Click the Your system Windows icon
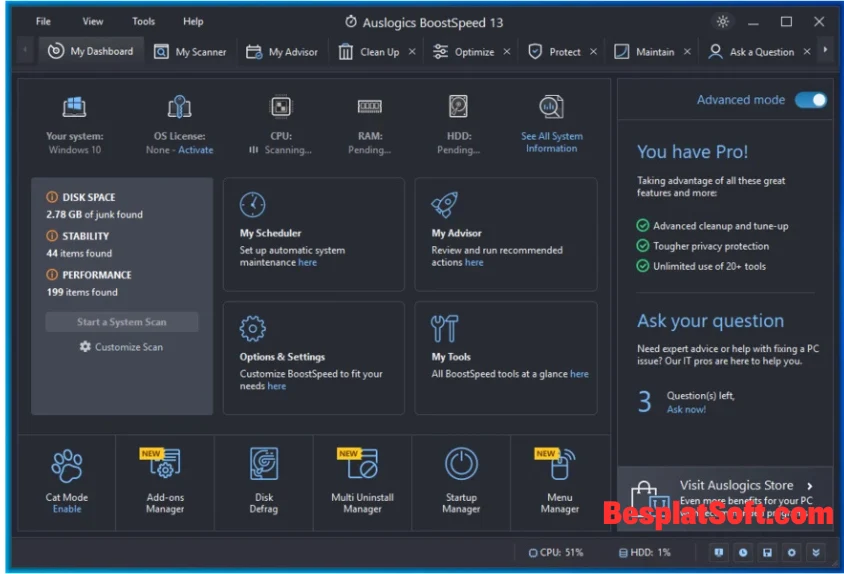This screenshot has height=574, width=844. [x=74, y=107]
